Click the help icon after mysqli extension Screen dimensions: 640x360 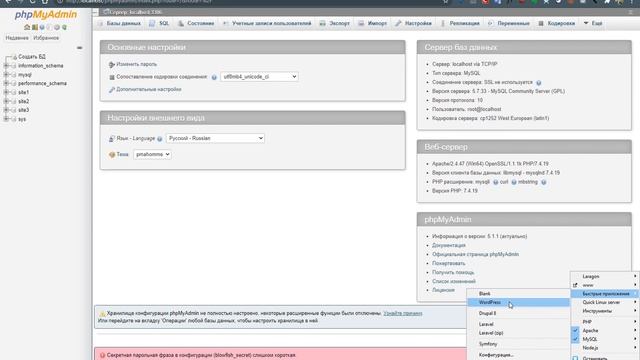coord(495,182)
